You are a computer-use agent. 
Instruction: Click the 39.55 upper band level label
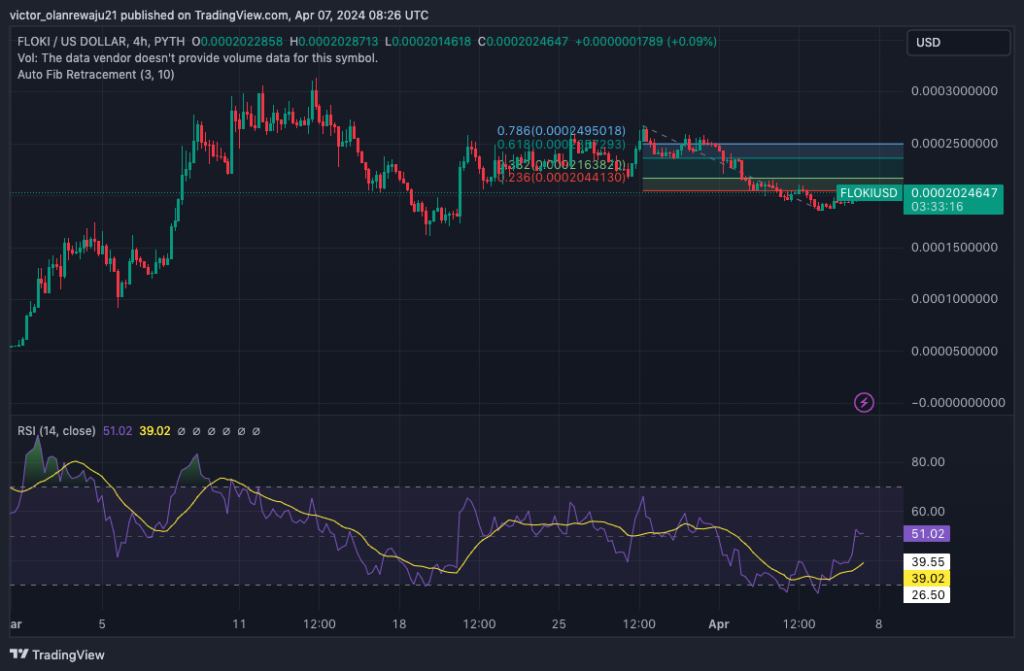pyautogui.click(x=926, y=562)
